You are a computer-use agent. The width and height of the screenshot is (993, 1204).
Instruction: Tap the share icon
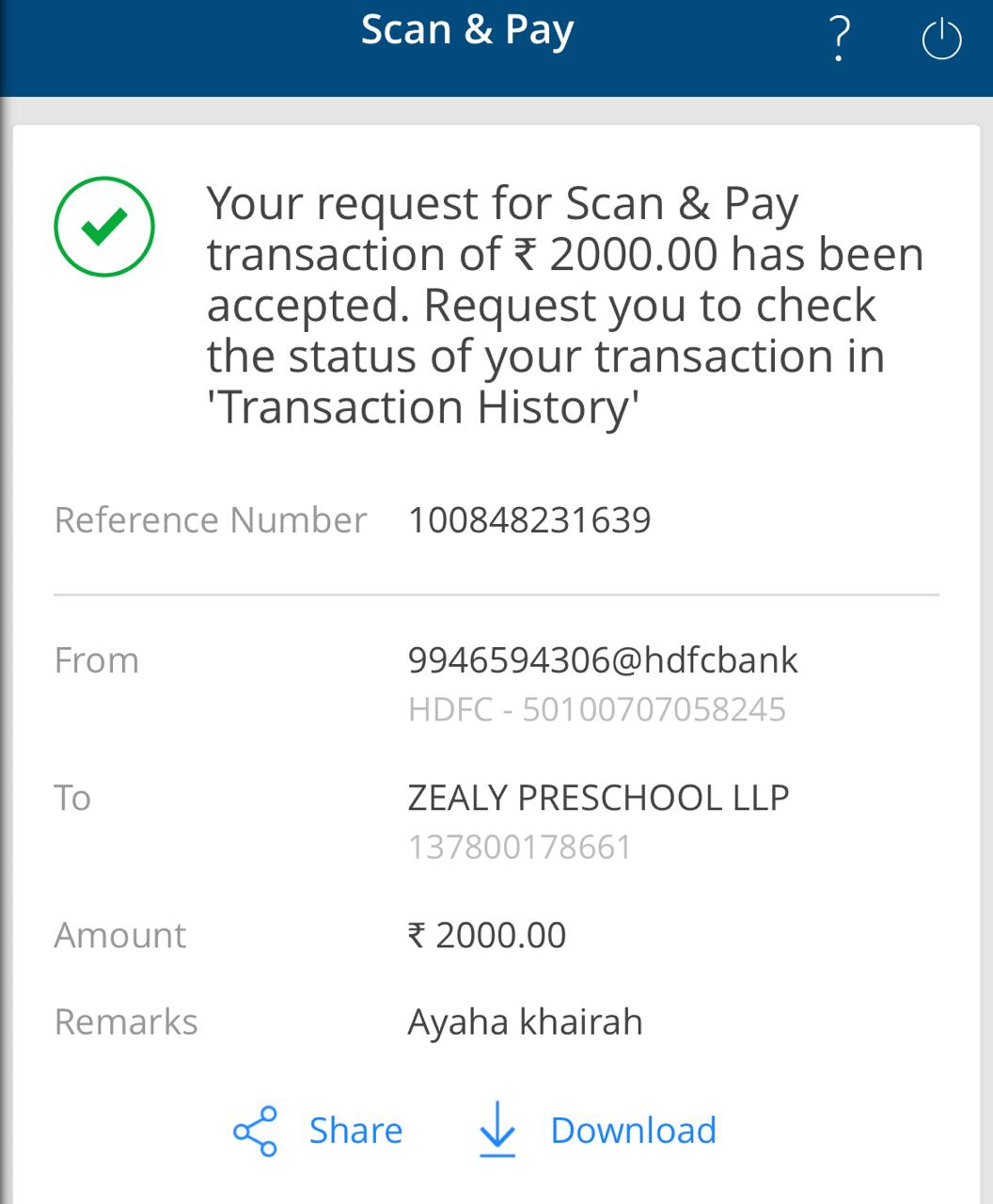click(255, 1131)
